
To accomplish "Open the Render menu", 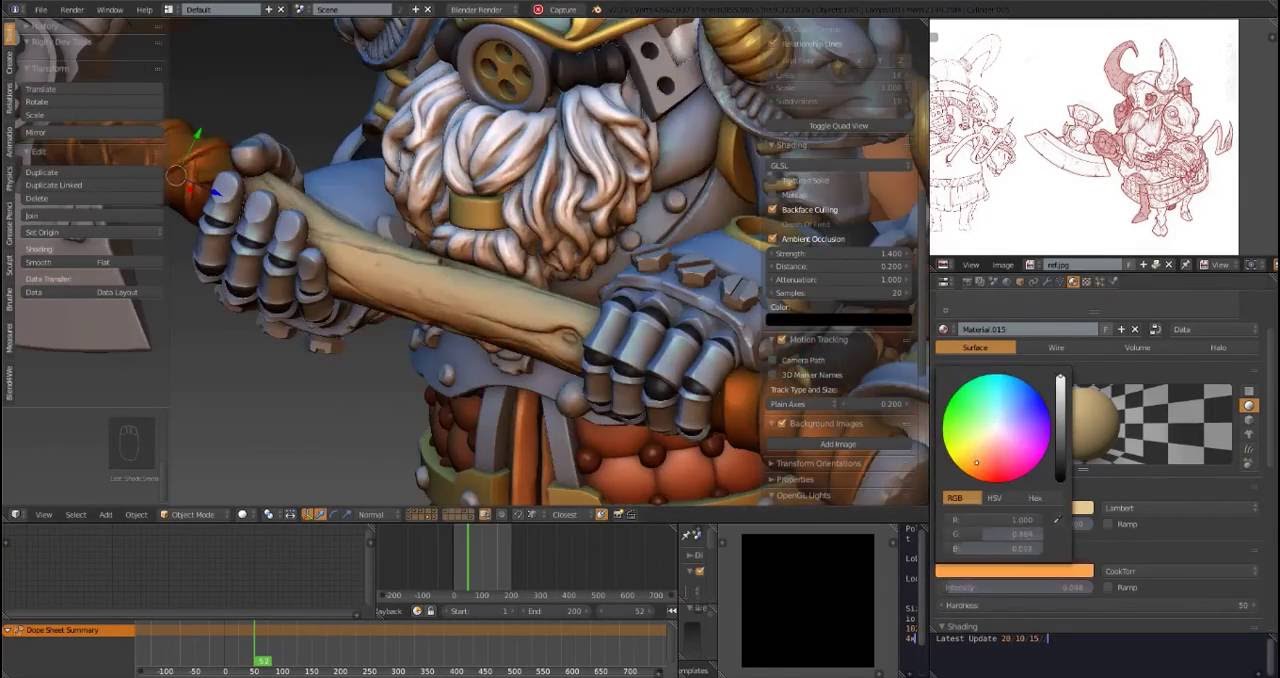I will [72, 9].
